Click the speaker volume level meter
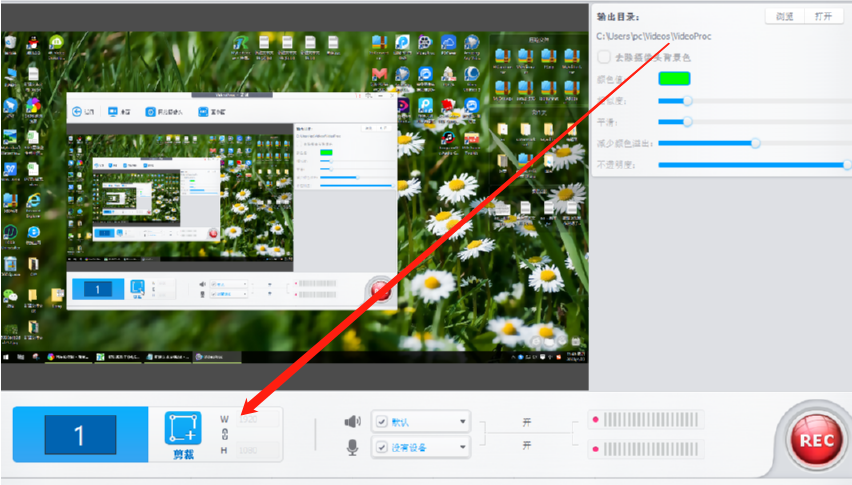This screenshot has height=485, width=852. click(x=646, y=419)
